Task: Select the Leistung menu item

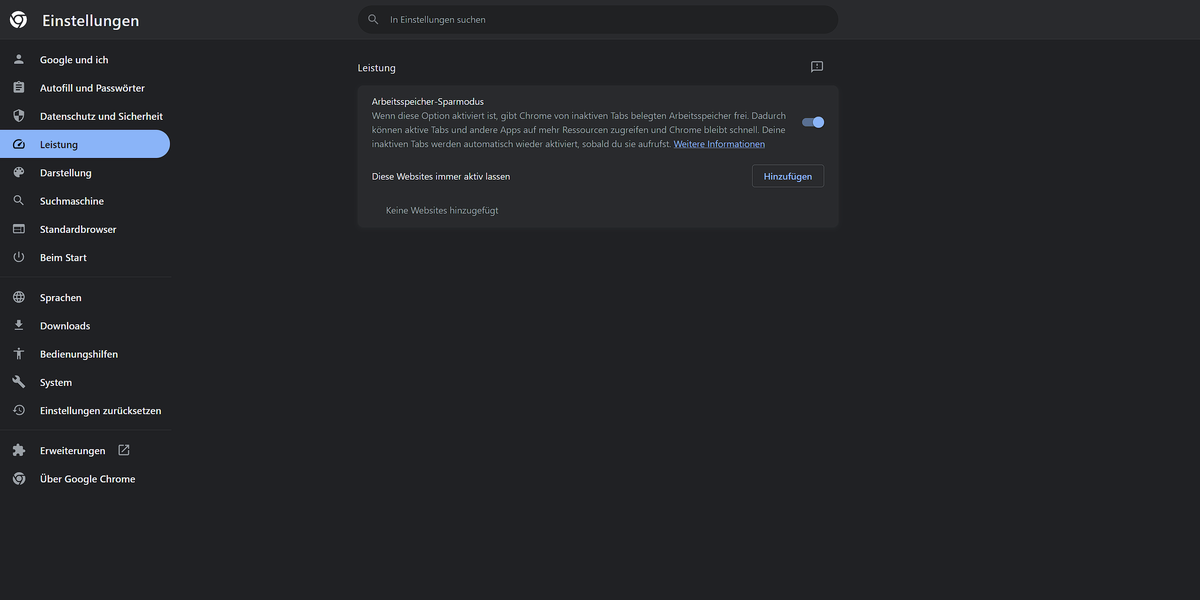Action: click(x=85, y=144)
